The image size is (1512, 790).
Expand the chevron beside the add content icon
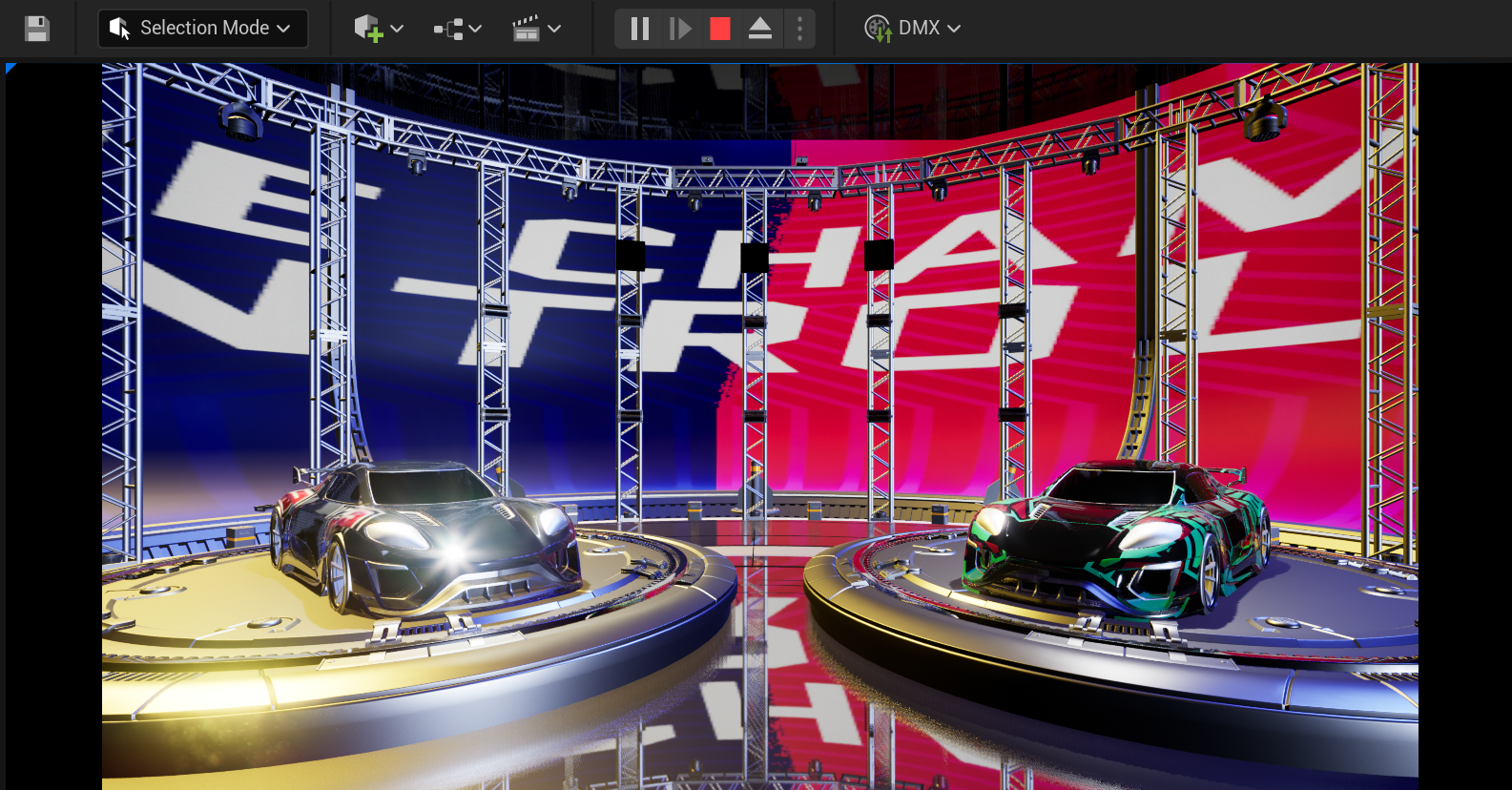coord(397,29)
